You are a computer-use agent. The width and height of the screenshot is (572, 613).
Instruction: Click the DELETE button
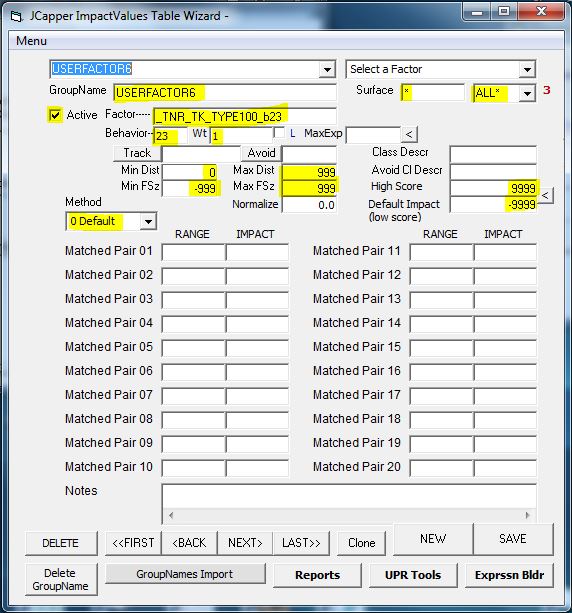click(x=61, y=543)
